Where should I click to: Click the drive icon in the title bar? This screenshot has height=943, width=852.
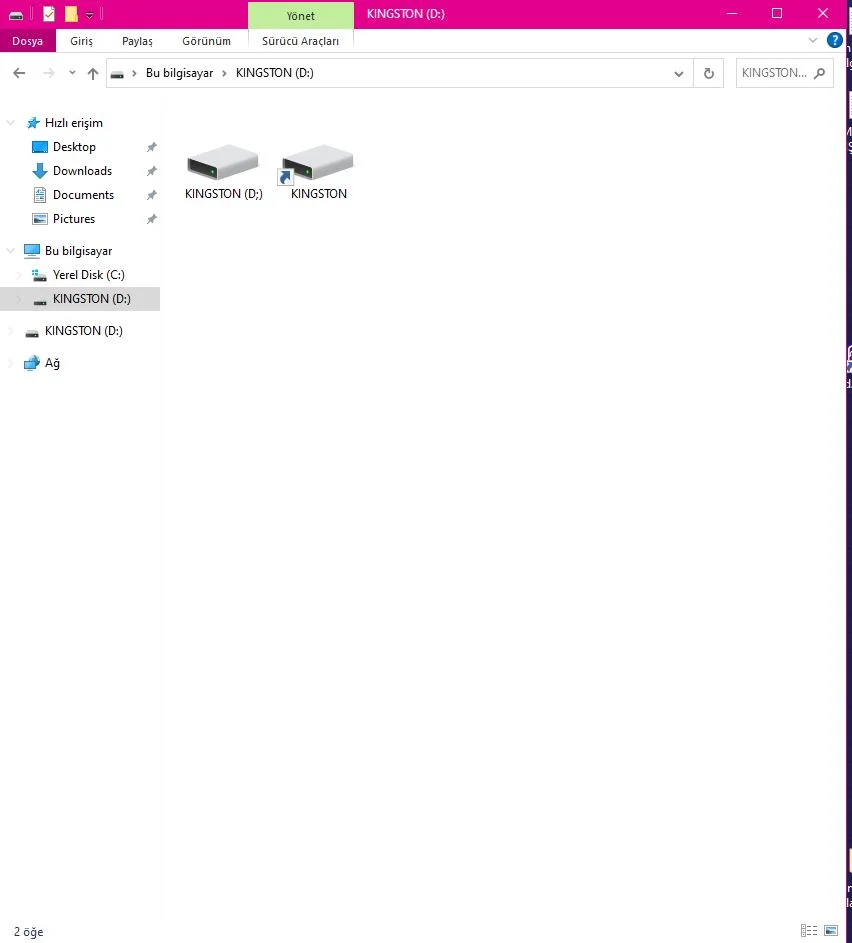click(16, 15)
